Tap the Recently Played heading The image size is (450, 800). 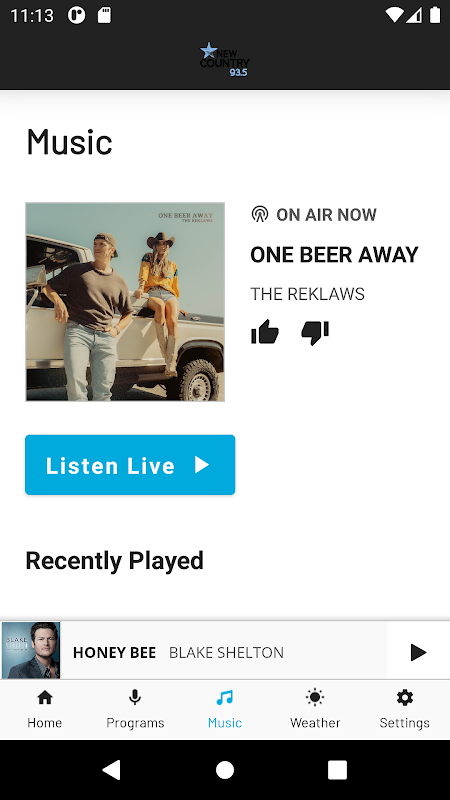click(x=115, y=561)
